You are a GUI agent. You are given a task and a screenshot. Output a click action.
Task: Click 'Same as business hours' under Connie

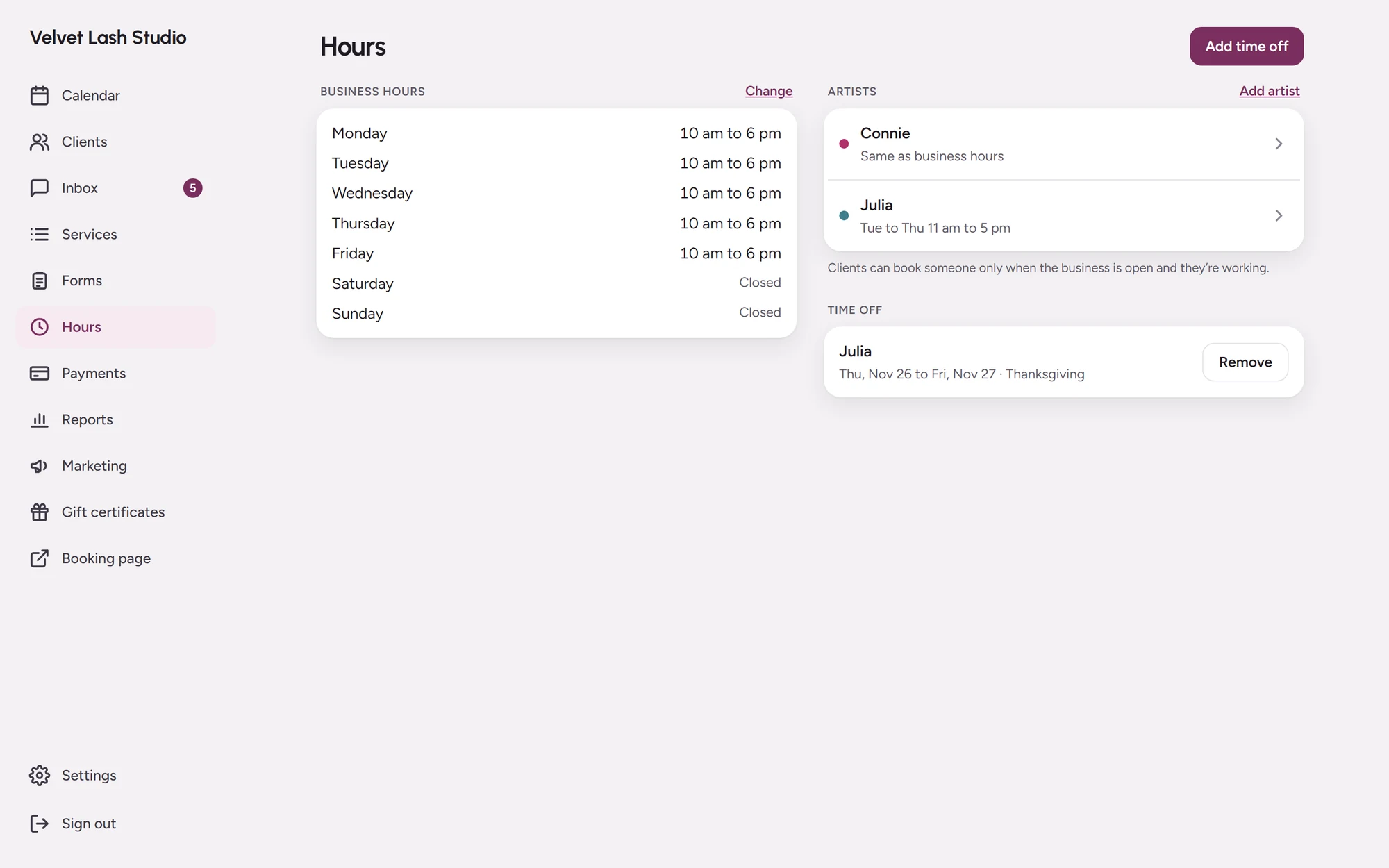point(932,156)
